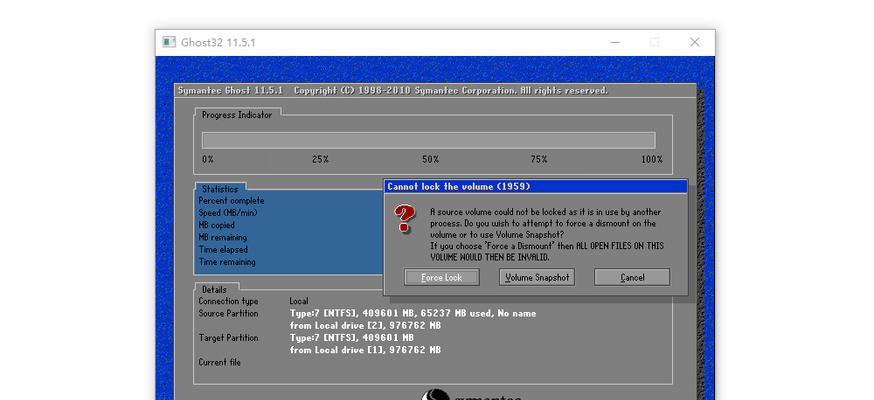
Task: Click 'from Local drive [1], 976762 MB'
Action: click(x=365, y=350)
